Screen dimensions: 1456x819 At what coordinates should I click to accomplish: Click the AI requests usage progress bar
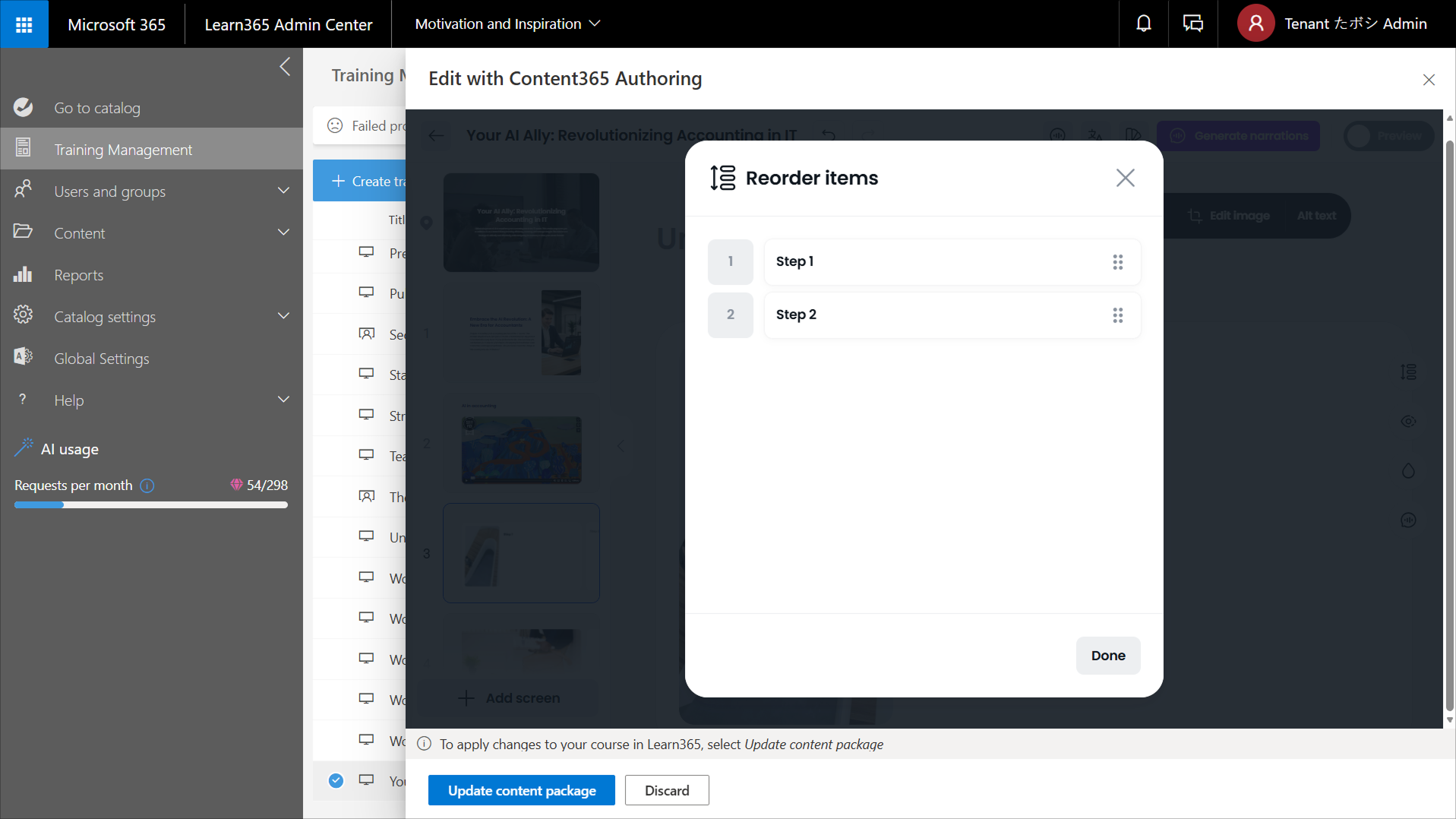tap(150, 504)
